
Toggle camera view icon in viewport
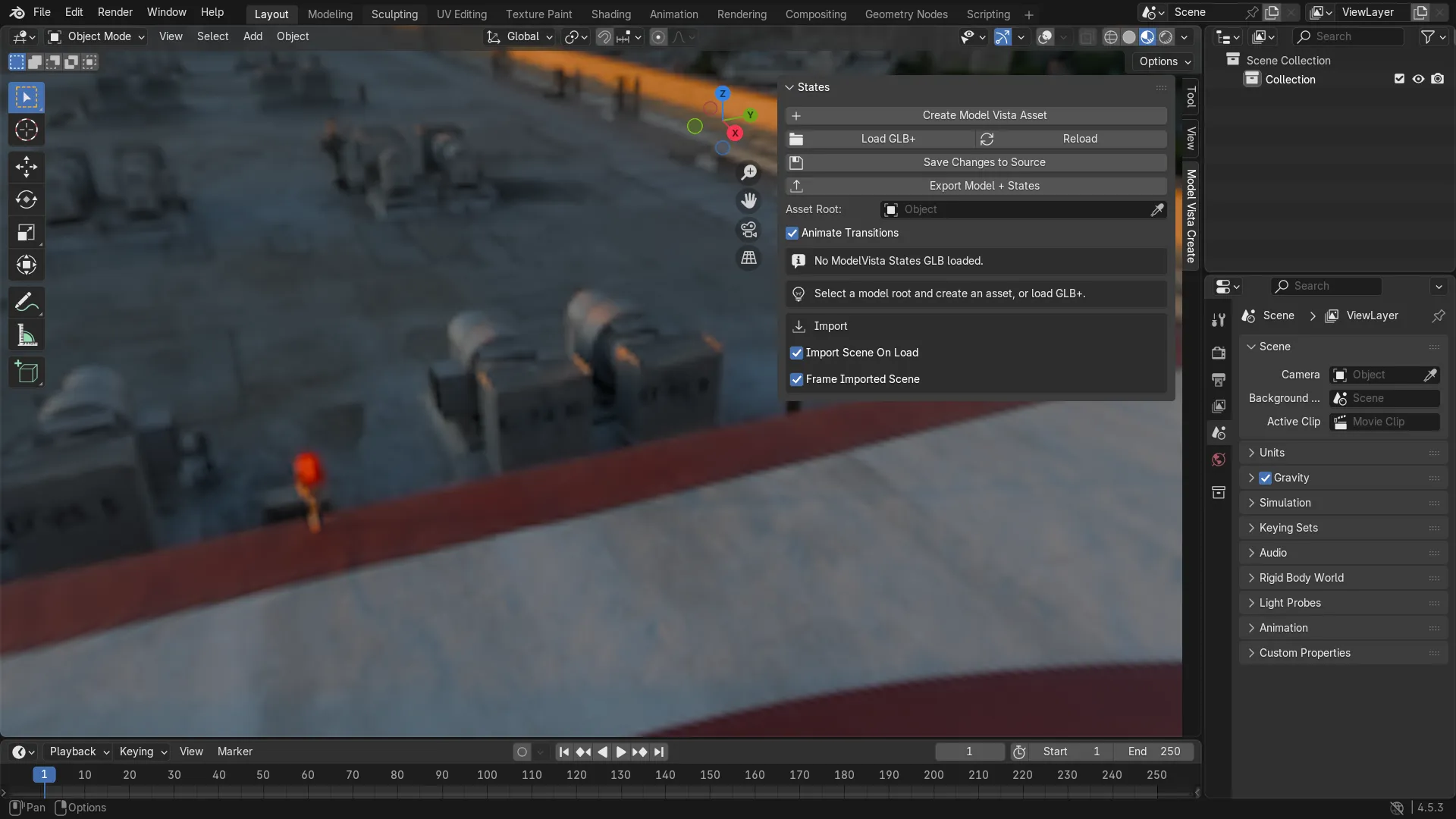[x=748, y=230]
